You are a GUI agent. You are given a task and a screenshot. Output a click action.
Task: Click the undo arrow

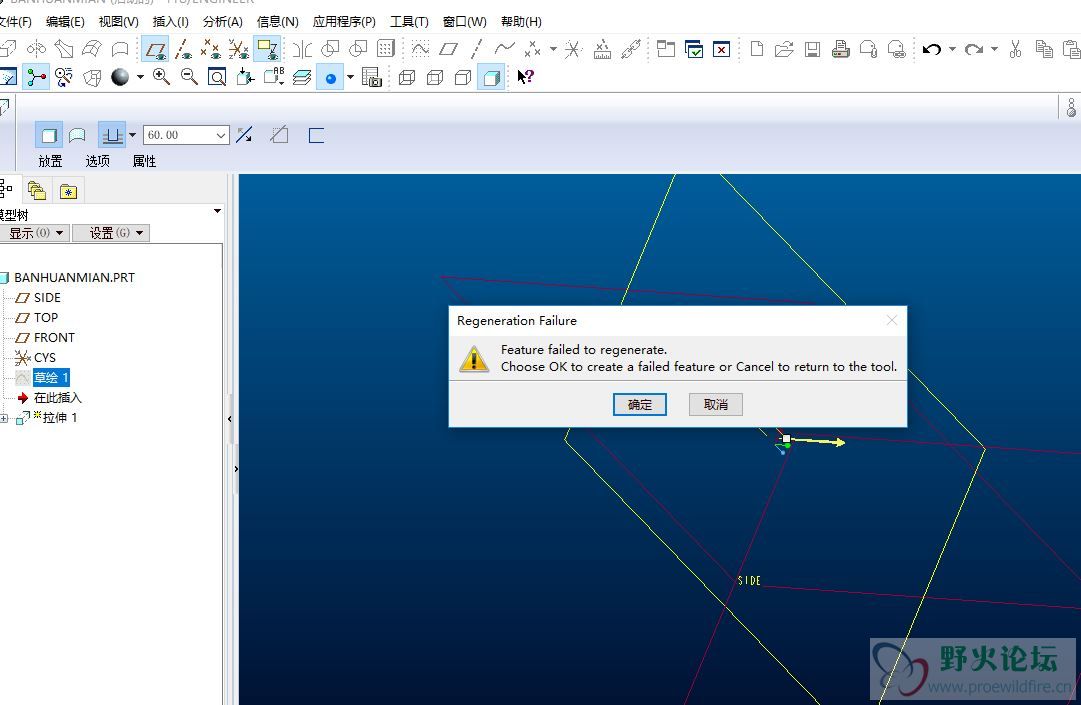coord(931,49)
